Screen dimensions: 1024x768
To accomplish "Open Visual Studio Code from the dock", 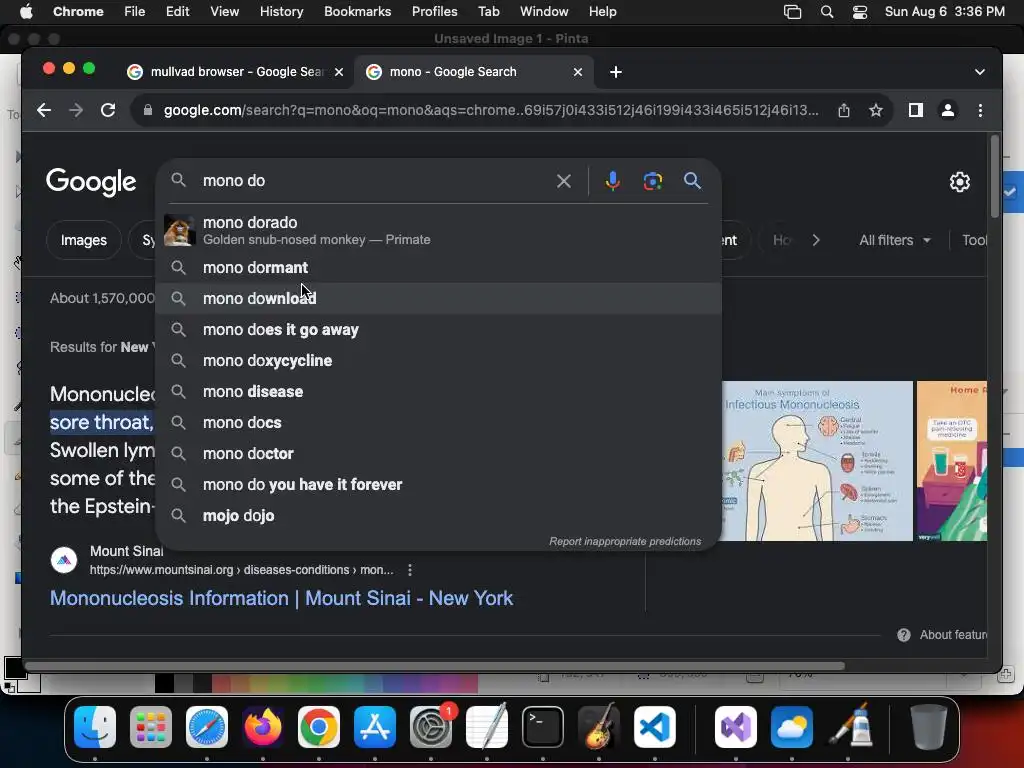I will (654, 726).
